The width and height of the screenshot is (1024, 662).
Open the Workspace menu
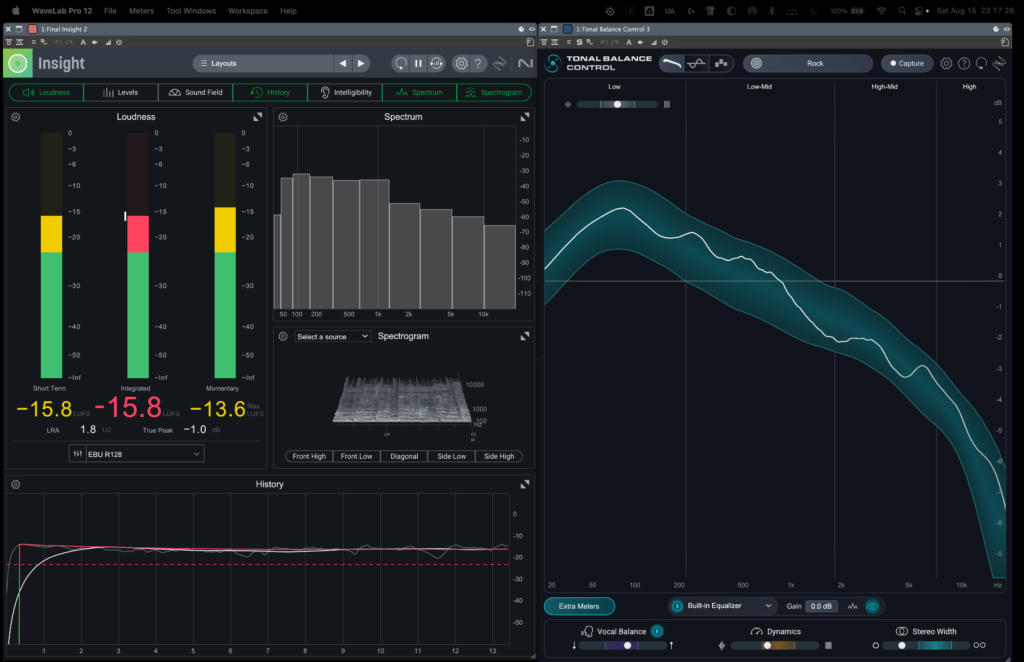[248, 11]
